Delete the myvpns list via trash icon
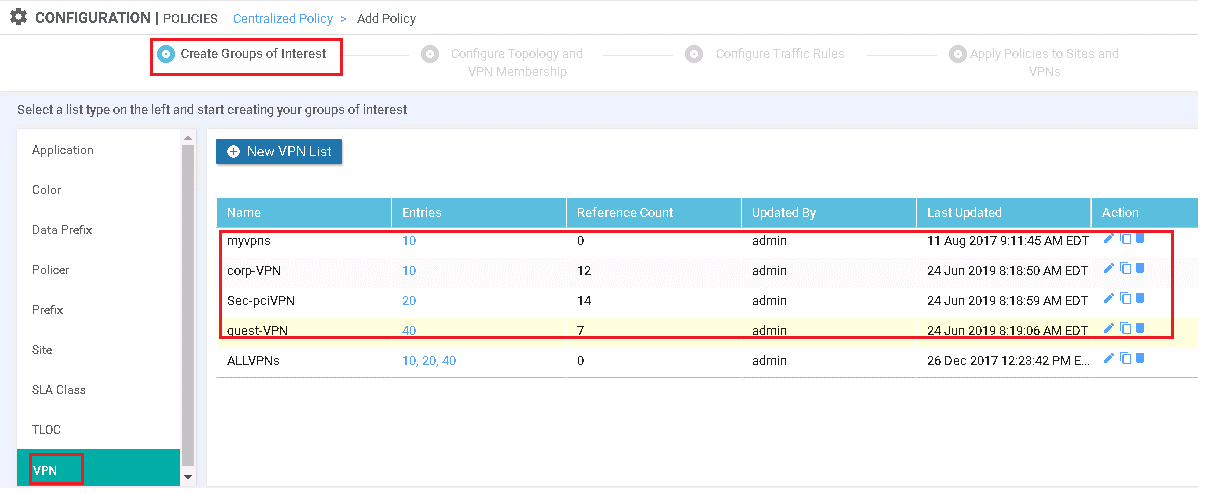The width and height of the screenshot is (1221, 494). click(1139, 238)
